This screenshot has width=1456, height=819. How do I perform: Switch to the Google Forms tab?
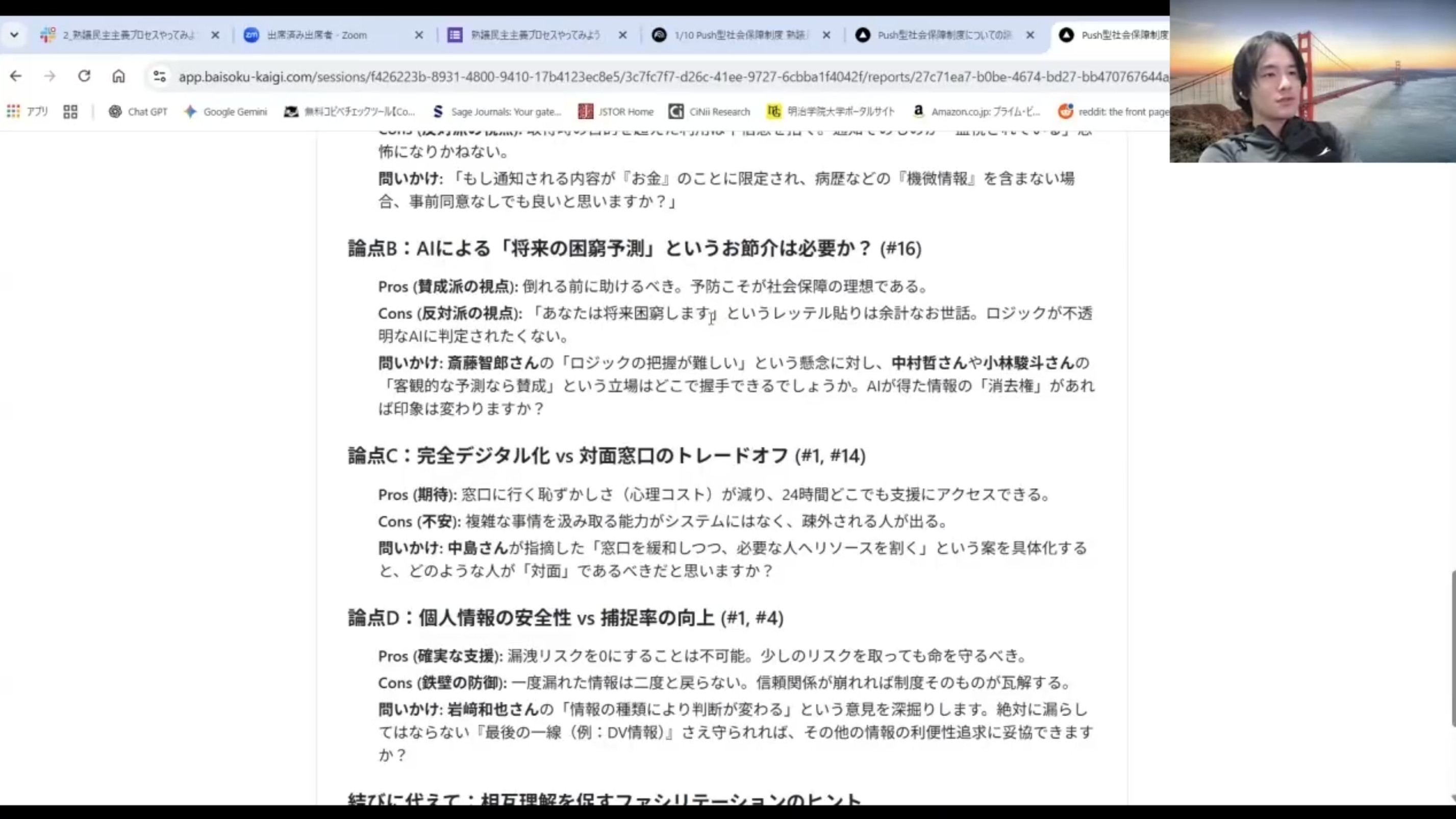pyautogui.click(x=534, y=35)
